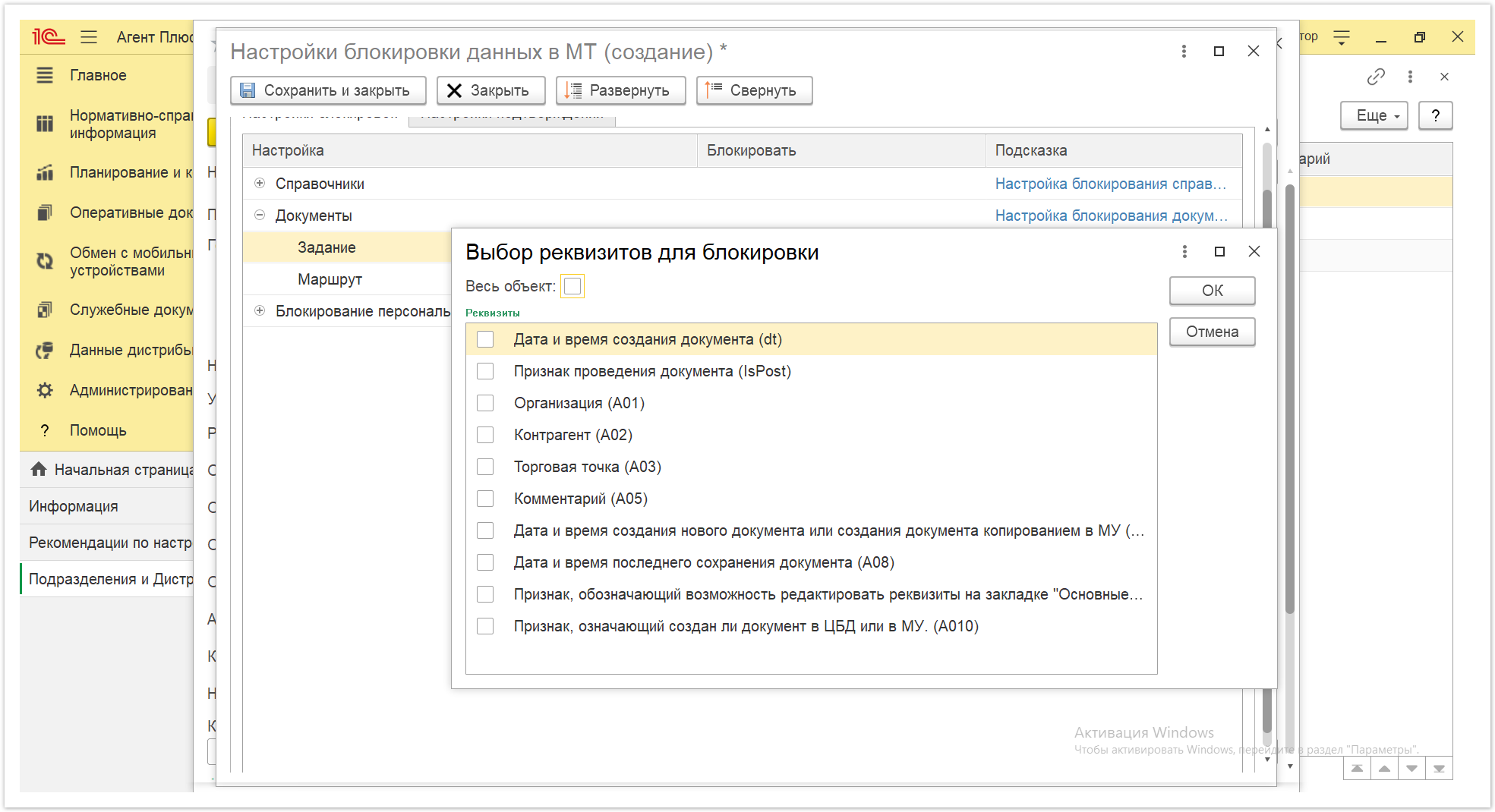Move to first row arrow icon

[x=1357, y=769]
